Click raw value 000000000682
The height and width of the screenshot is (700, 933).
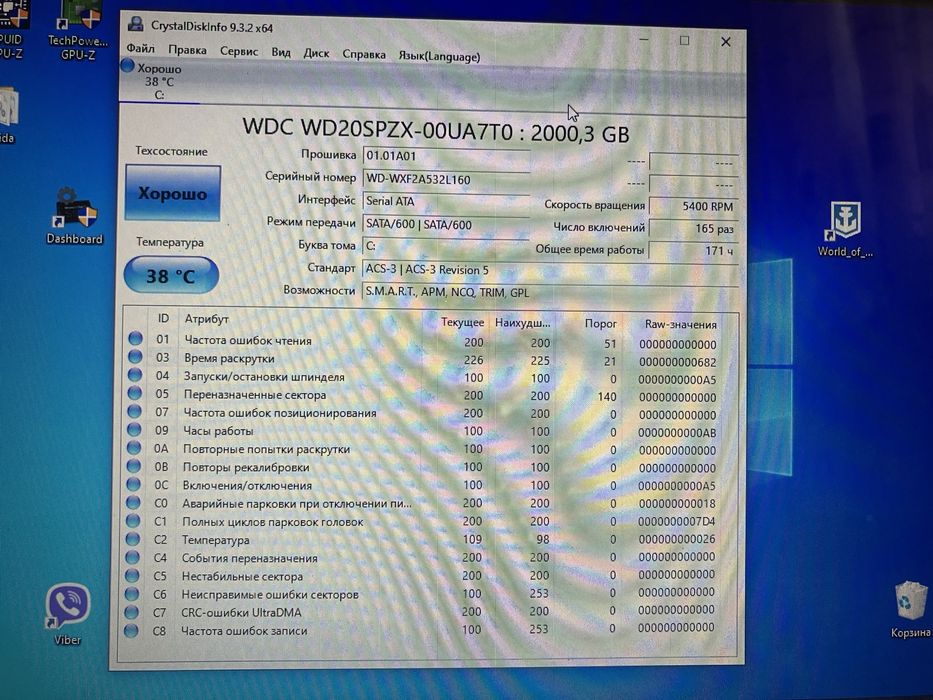coord(678,362)
